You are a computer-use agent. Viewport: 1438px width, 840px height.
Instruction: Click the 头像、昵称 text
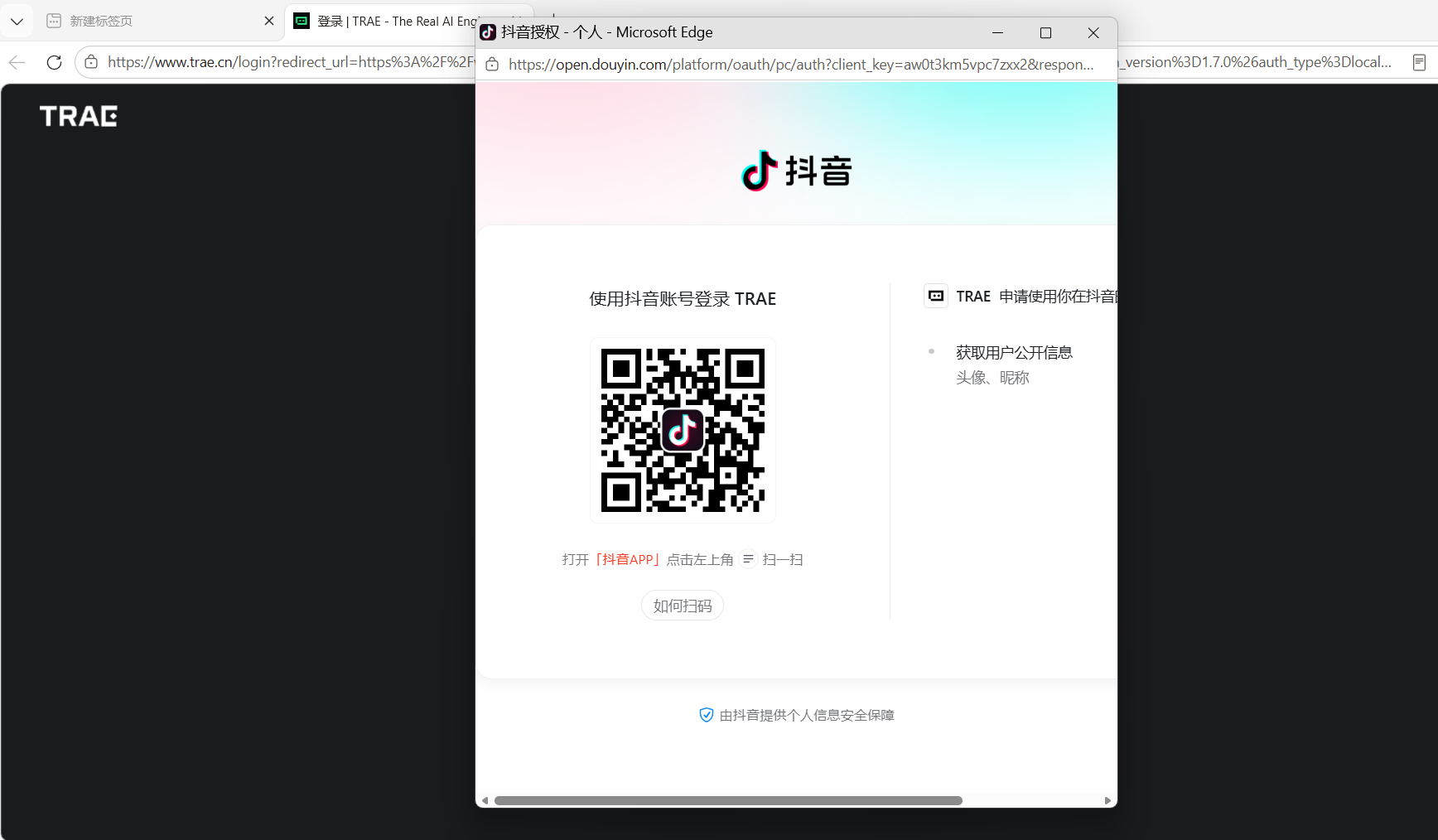tap(992, 378)
